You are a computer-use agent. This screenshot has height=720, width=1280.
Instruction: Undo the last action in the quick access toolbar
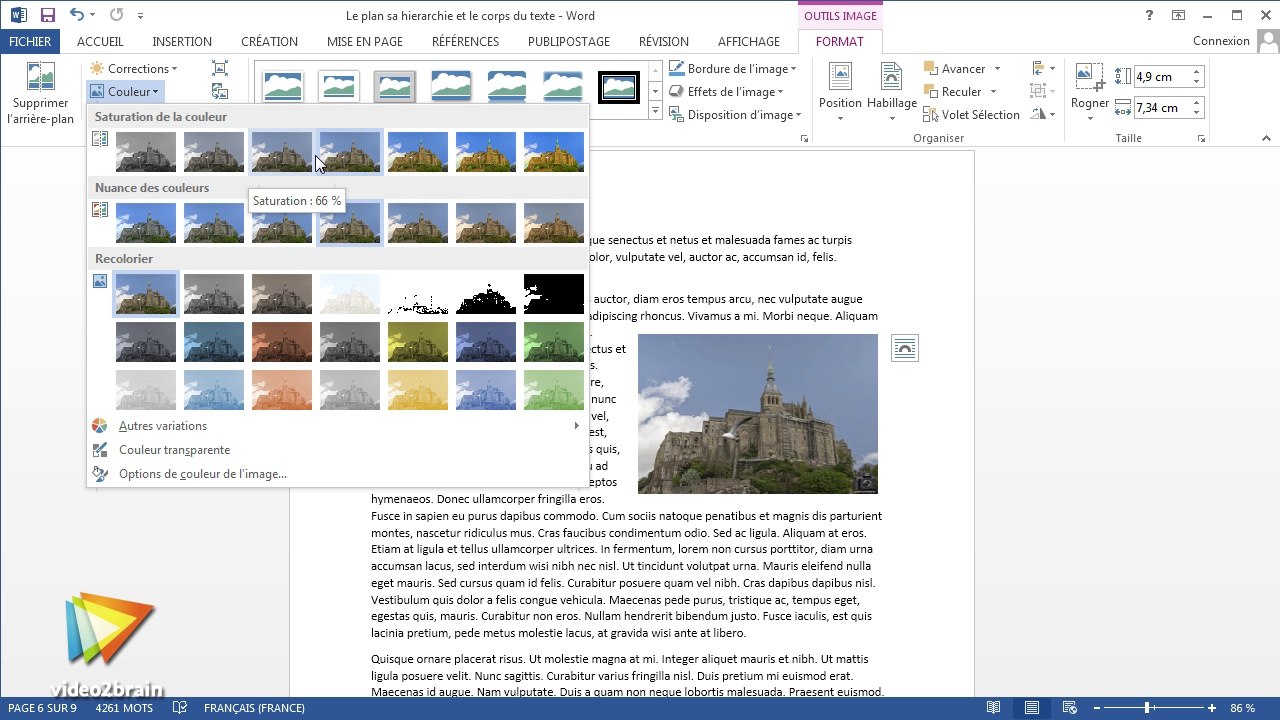(77, 15)
